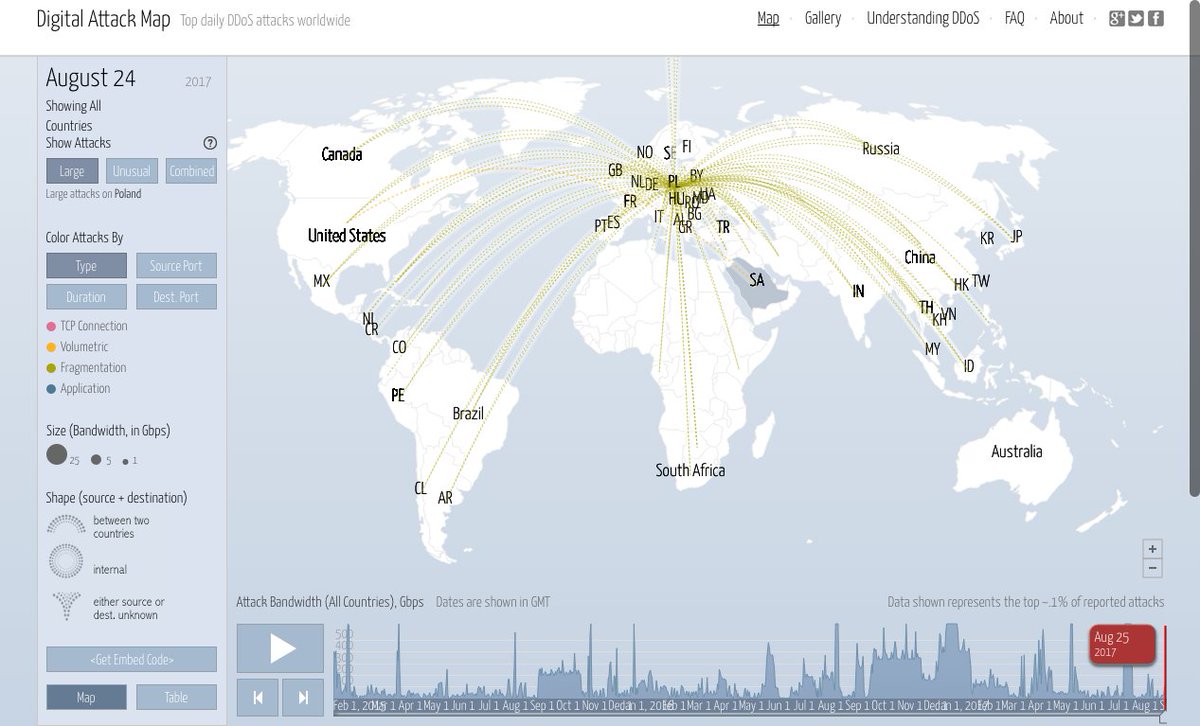Screen dimensions: 1200x726
Task: Click the NO label on the map
Action: (645, 153)
